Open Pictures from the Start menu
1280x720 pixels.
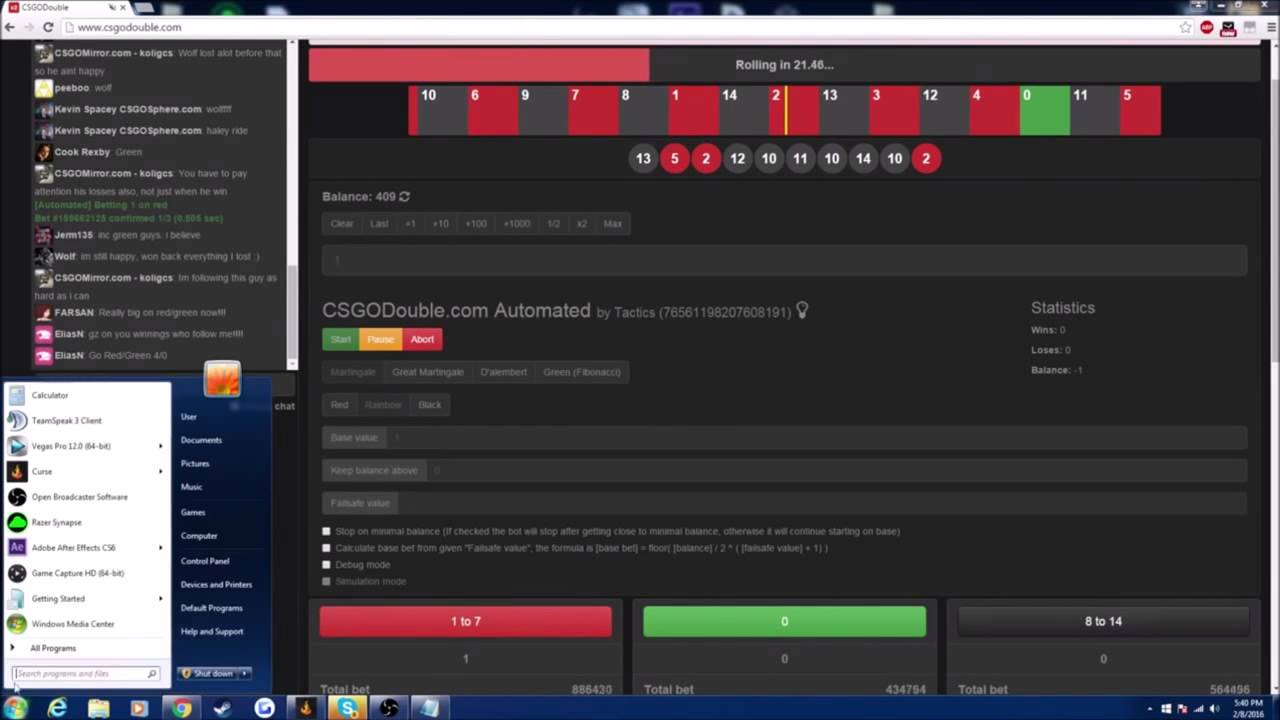(195, 464)
